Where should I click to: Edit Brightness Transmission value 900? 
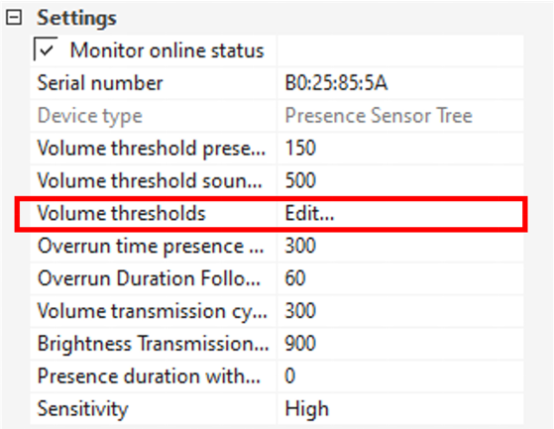click(400, 343)
